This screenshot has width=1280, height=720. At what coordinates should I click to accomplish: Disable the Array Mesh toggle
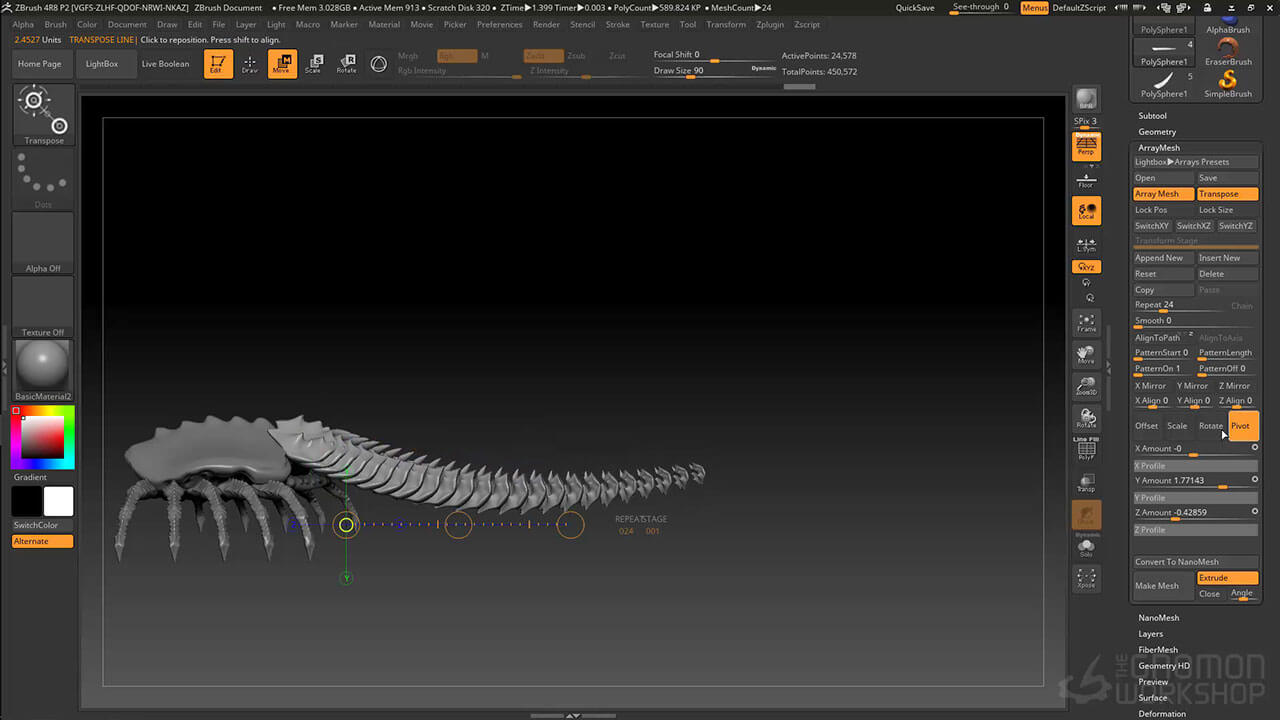click(x=1163, y=194)
